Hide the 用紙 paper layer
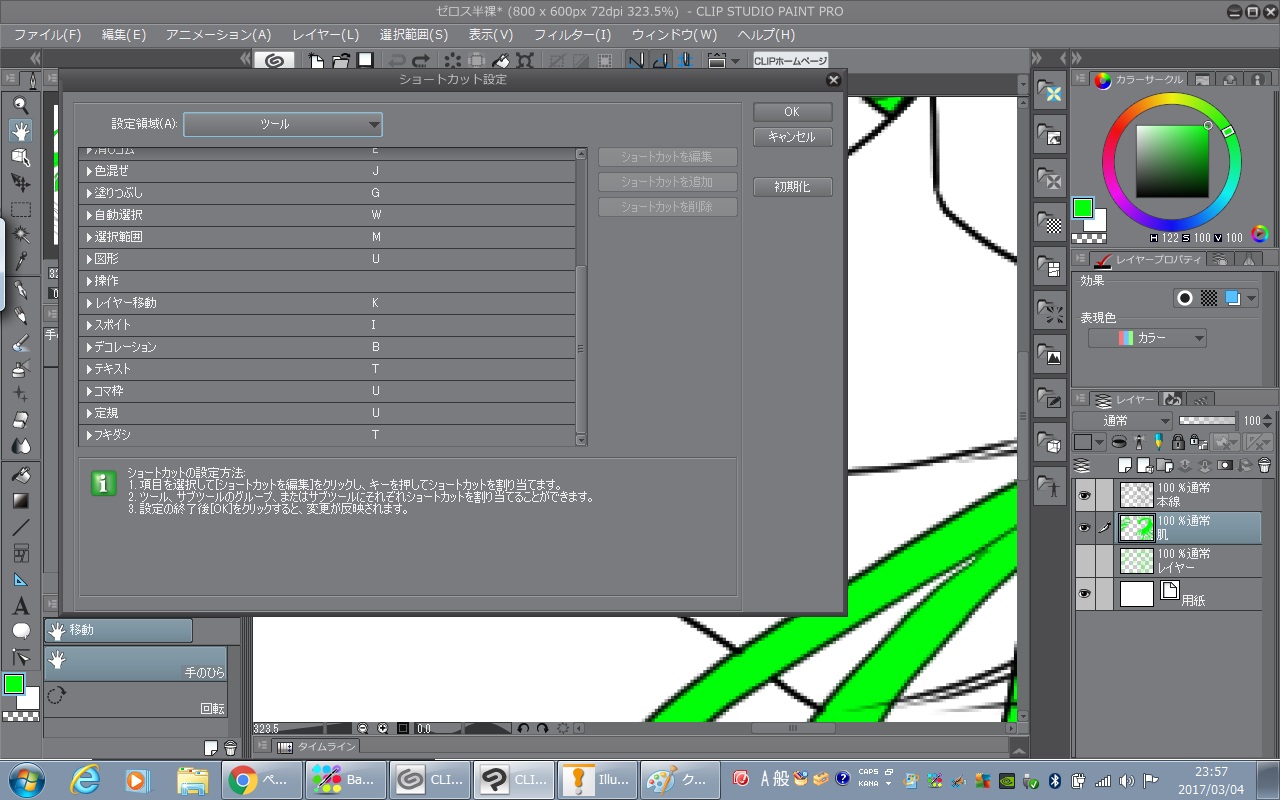 pyautogui.click(x=1084, y=594)
